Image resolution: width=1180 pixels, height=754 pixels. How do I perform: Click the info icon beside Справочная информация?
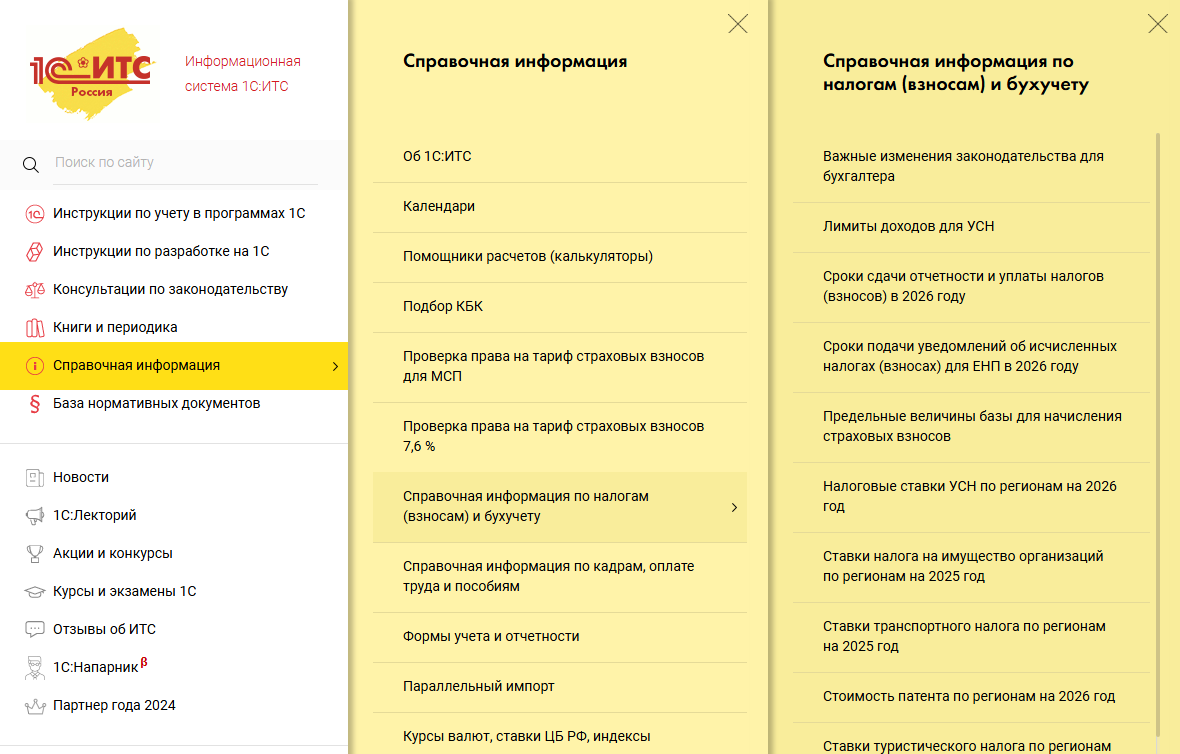pyautogui.click(x=35, y=366)
